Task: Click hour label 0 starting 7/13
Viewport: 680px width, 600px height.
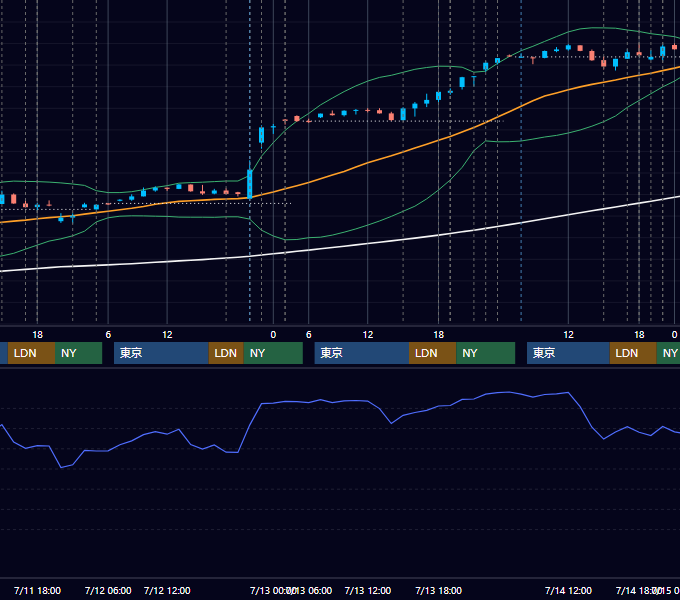Action: point(273,335)
